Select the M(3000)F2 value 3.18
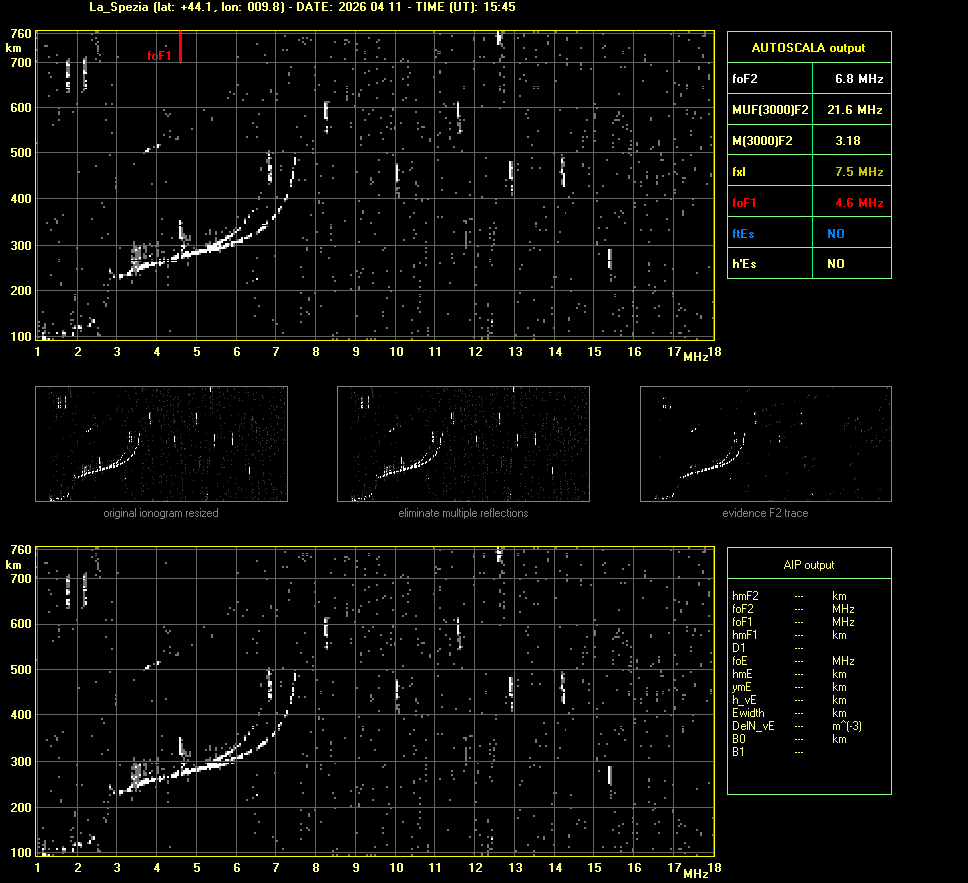 (847, 140)
